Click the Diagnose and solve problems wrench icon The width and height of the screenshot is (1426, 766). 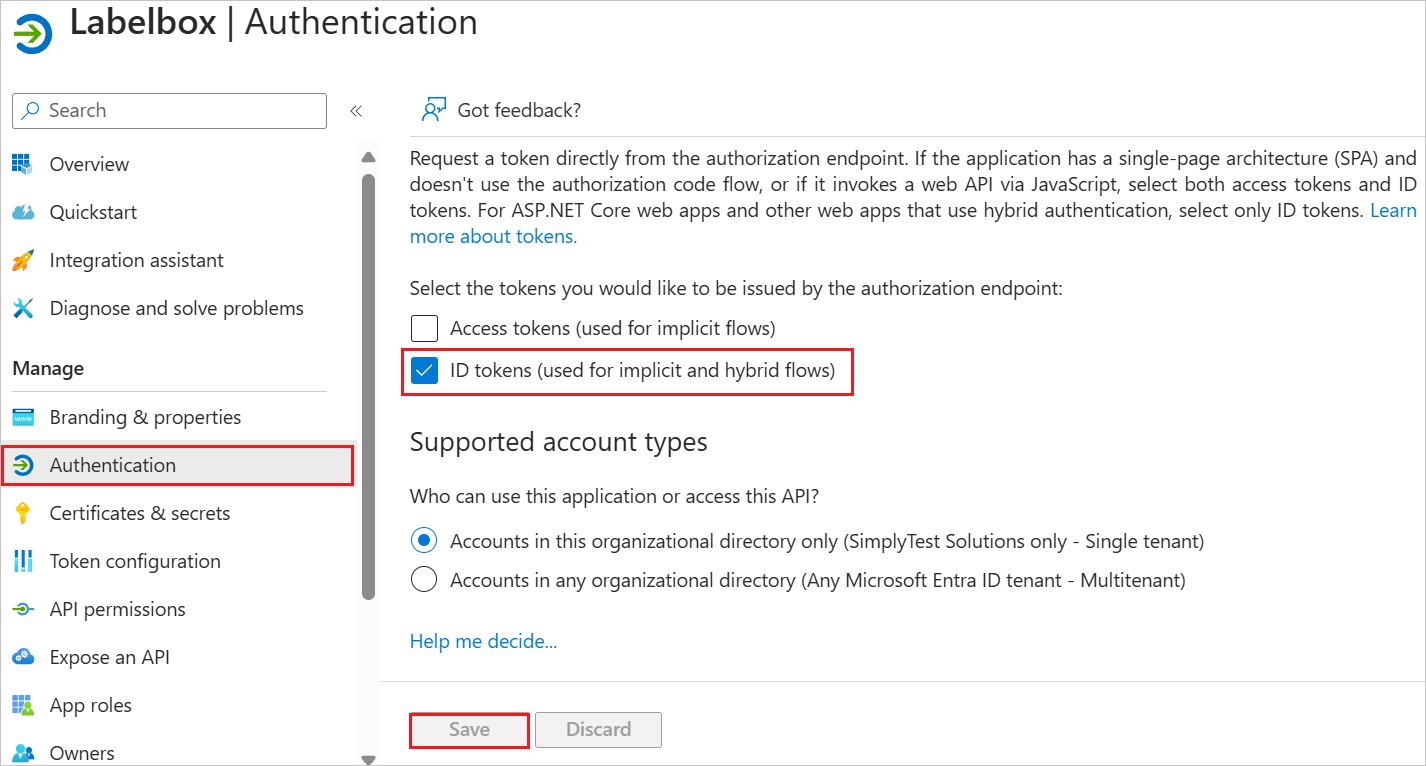coord(23,308)
